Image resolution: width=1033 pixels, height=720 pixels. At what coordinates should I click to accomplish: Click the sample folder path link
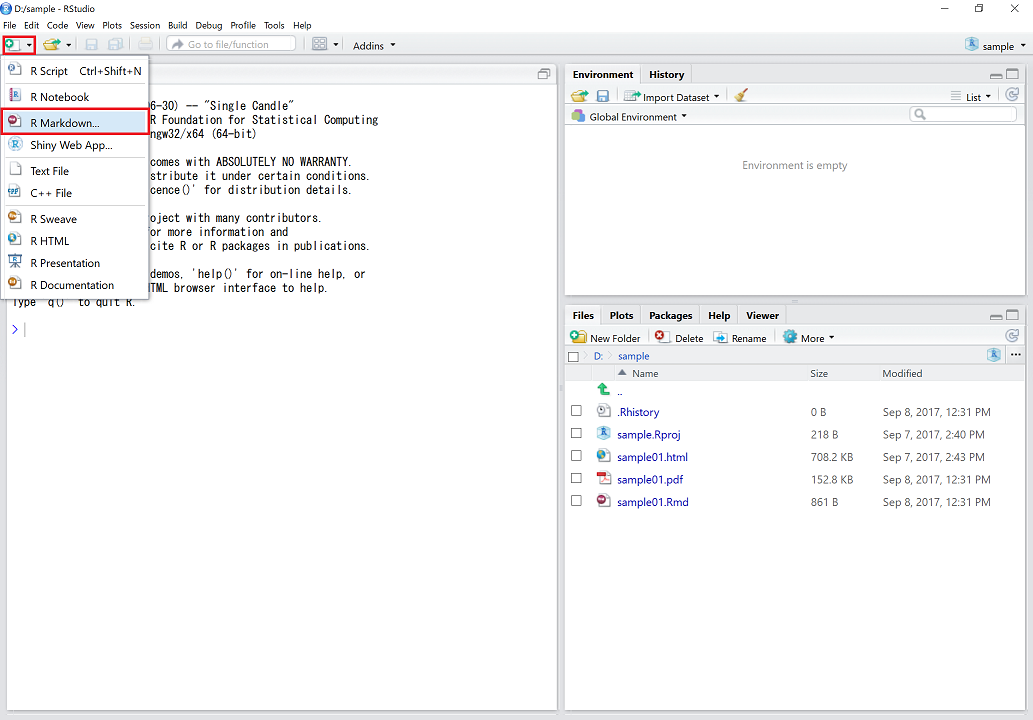point(633,356)
